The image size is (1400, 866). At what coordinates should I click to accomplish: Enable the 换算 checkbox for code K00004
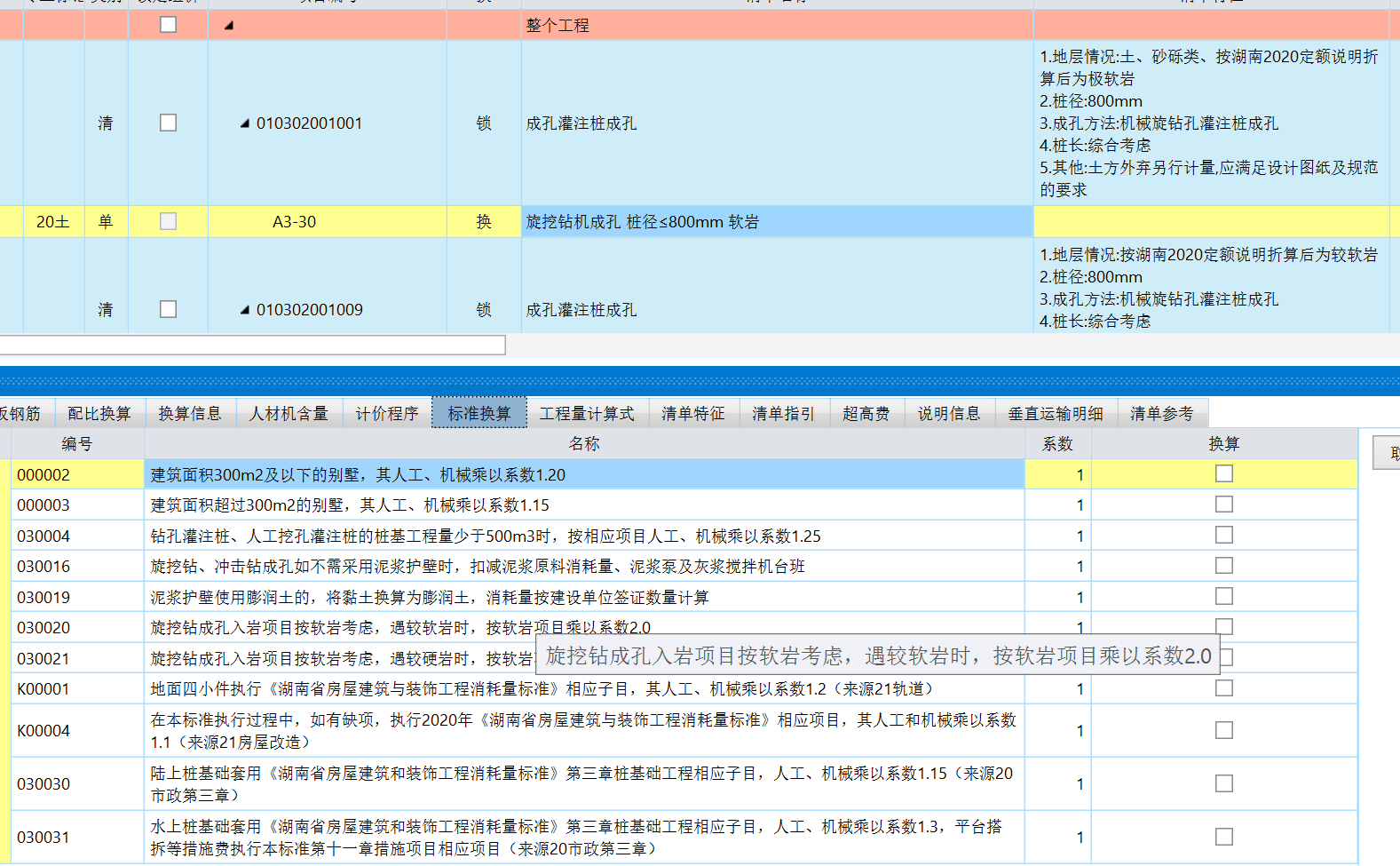click(x=1224, y=730)
